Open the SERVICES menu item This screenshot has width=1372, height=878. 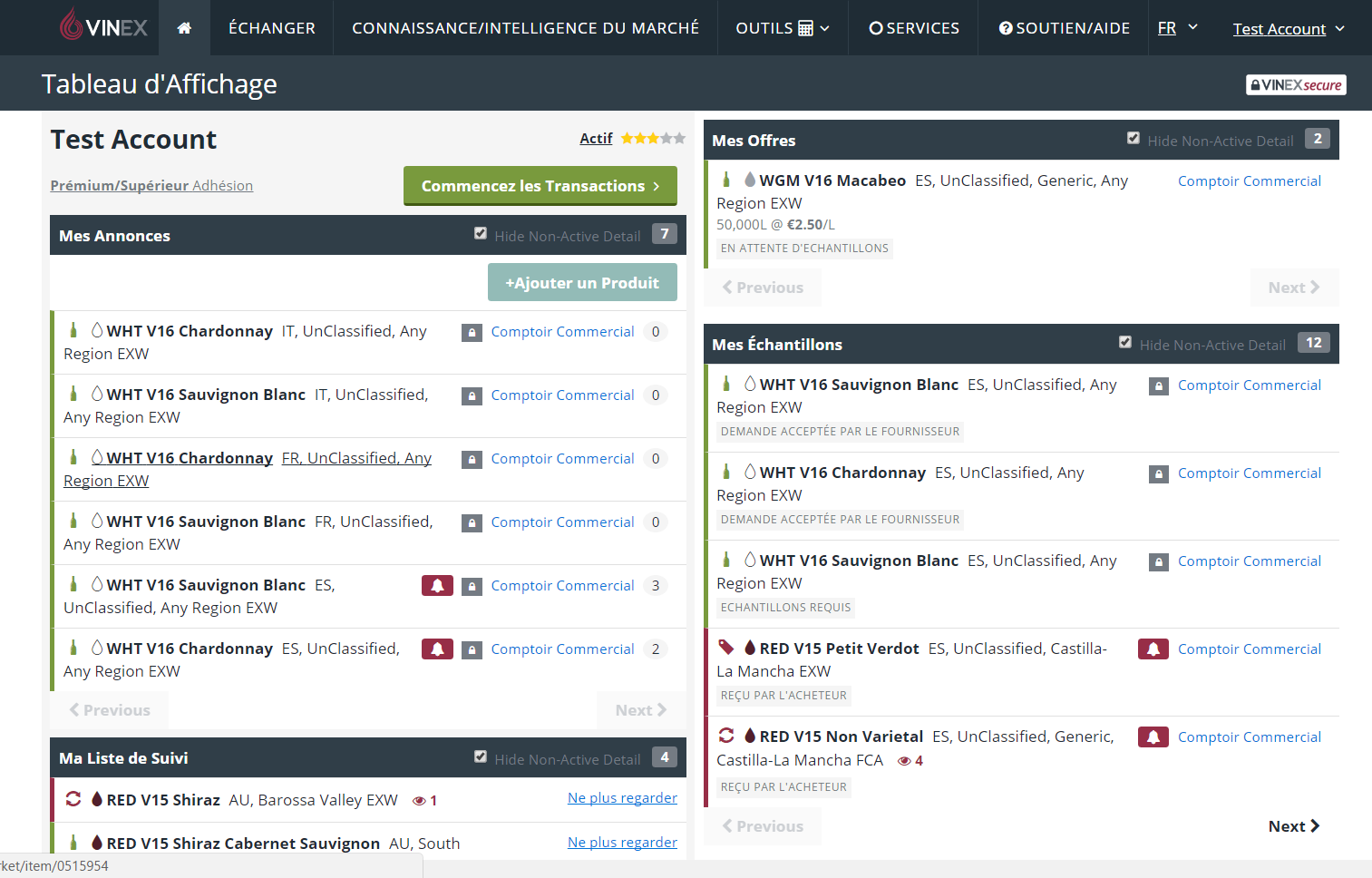point(914,28)
